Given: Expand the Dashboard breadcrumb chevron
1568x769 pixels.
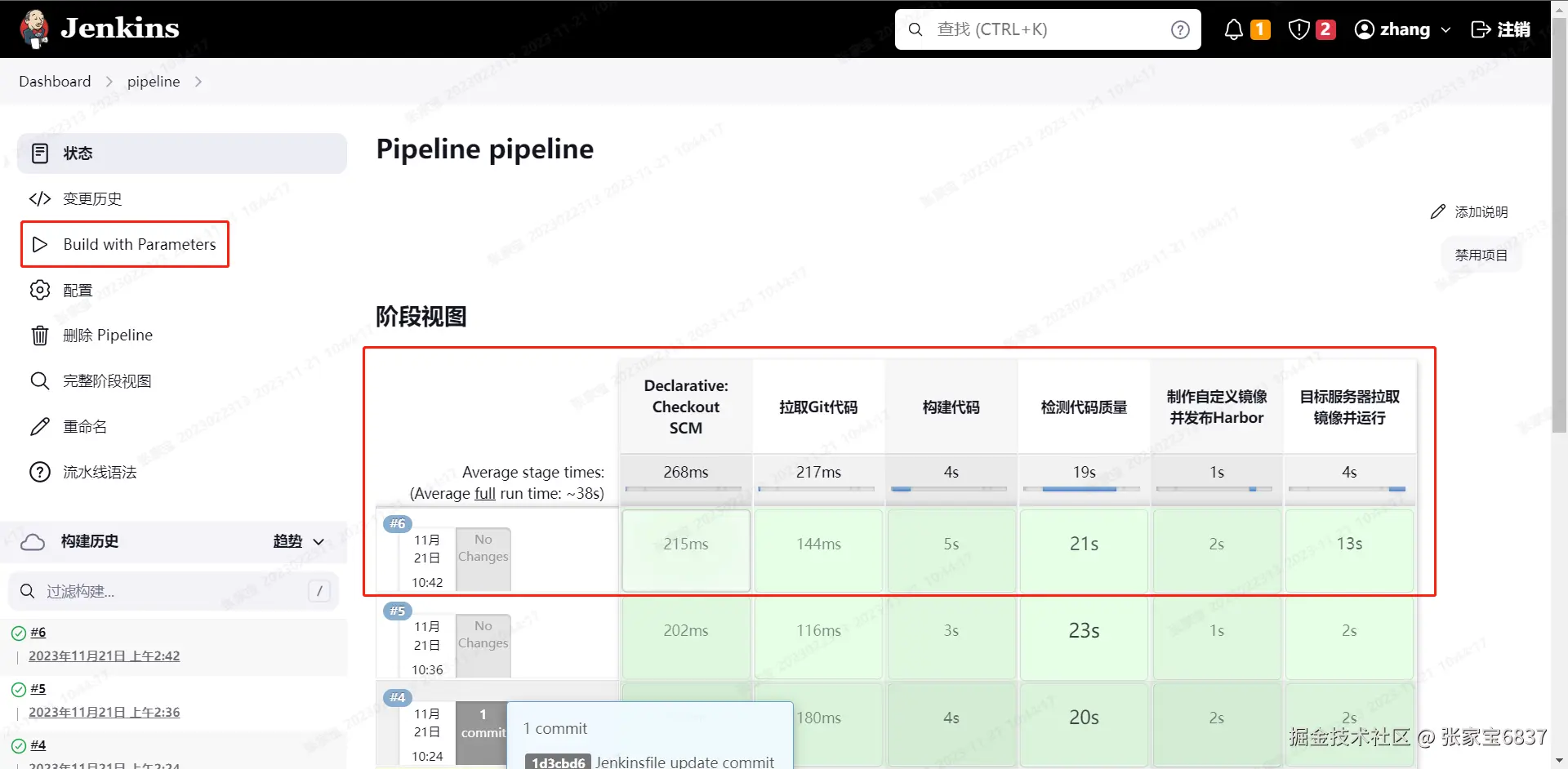Looking at the screenshot, I should [109, 82].
